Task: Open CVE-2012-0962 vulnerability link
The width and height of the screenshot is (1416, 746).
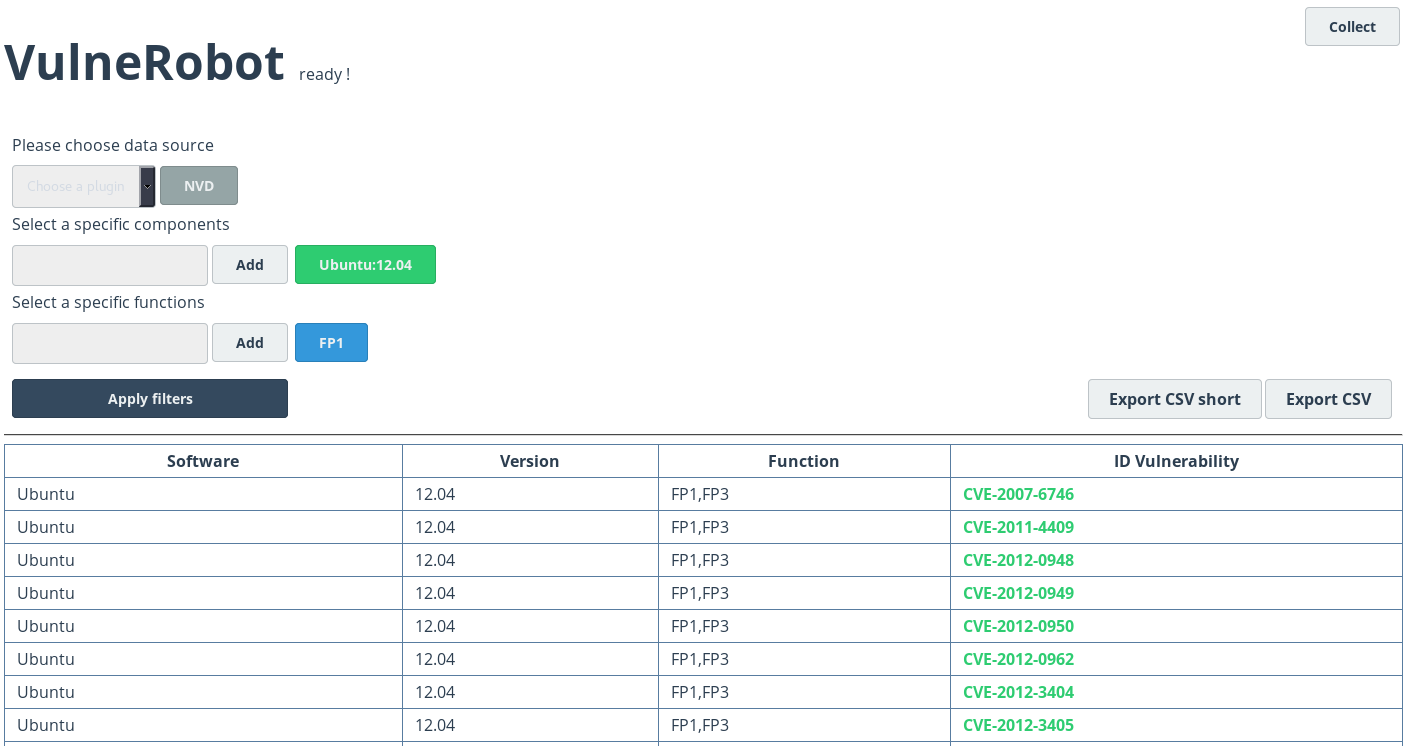Action: [x=1018, y=659]
